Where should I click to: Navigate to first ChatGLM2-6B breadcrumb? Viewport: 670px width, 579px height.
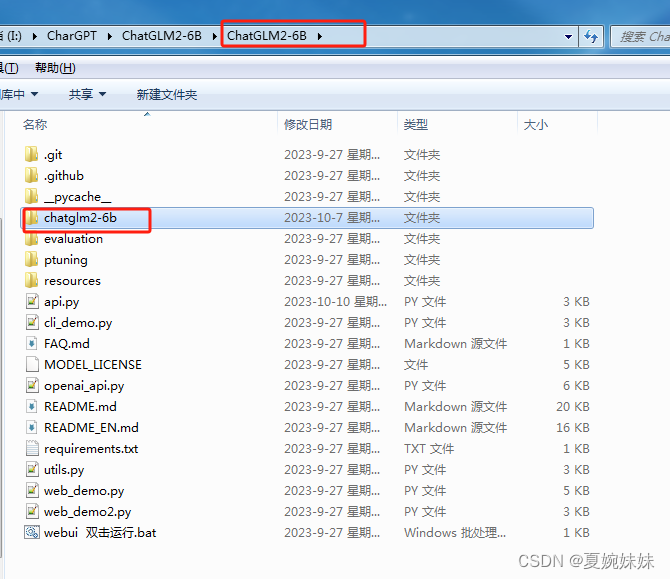tap(162, 36)
